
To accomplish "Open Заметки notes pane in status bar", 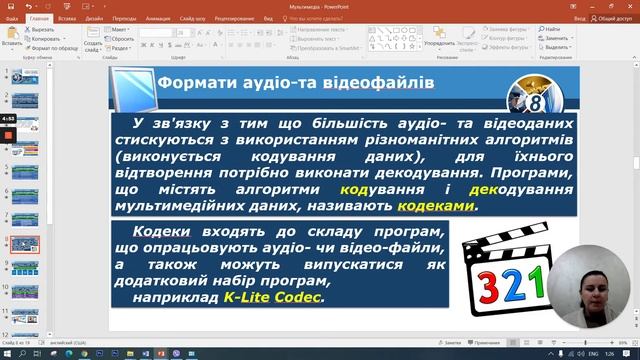I will 449,343.
